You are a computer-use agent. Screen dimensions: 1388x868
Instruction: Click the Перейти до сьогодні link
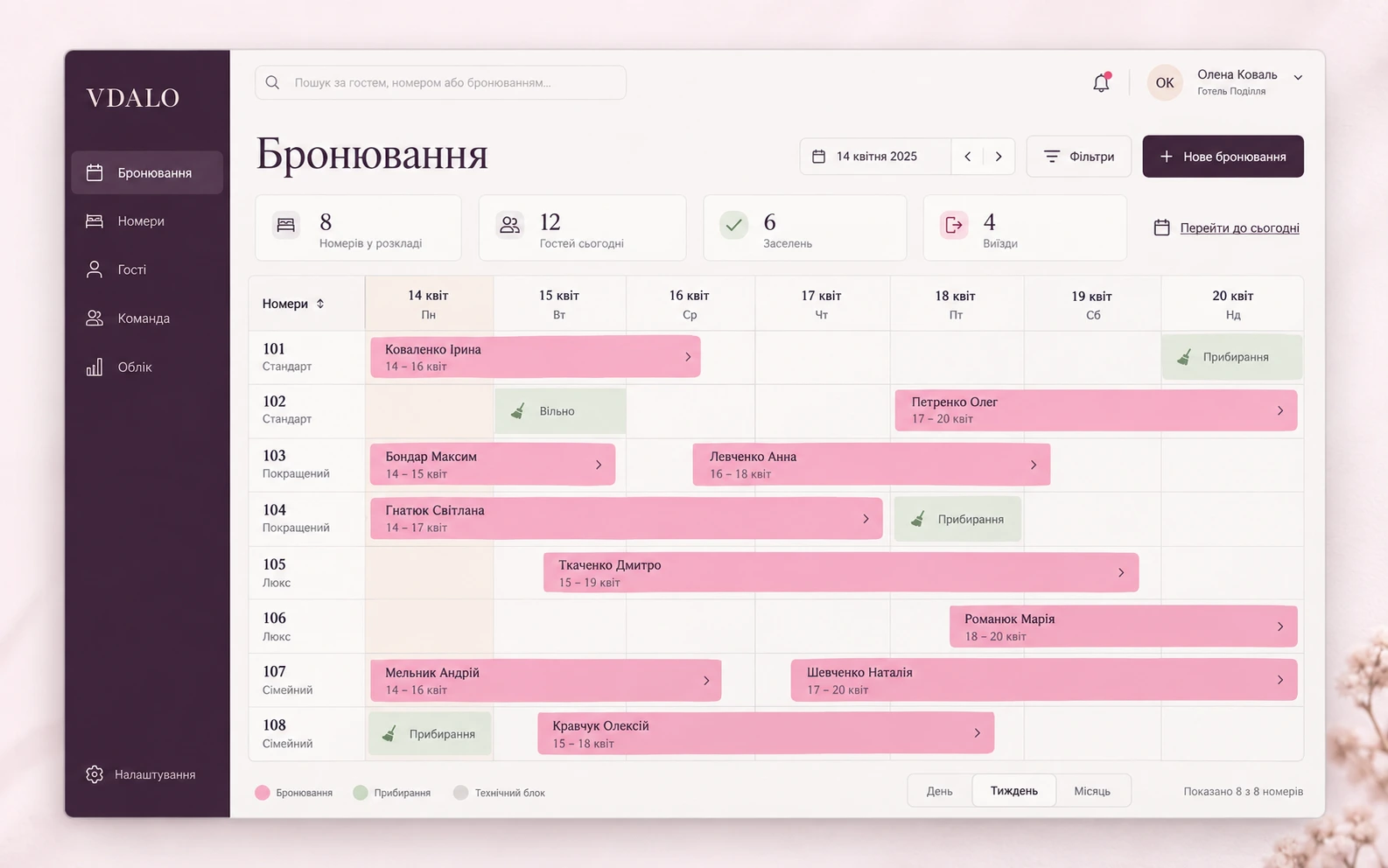[1239, 227]
